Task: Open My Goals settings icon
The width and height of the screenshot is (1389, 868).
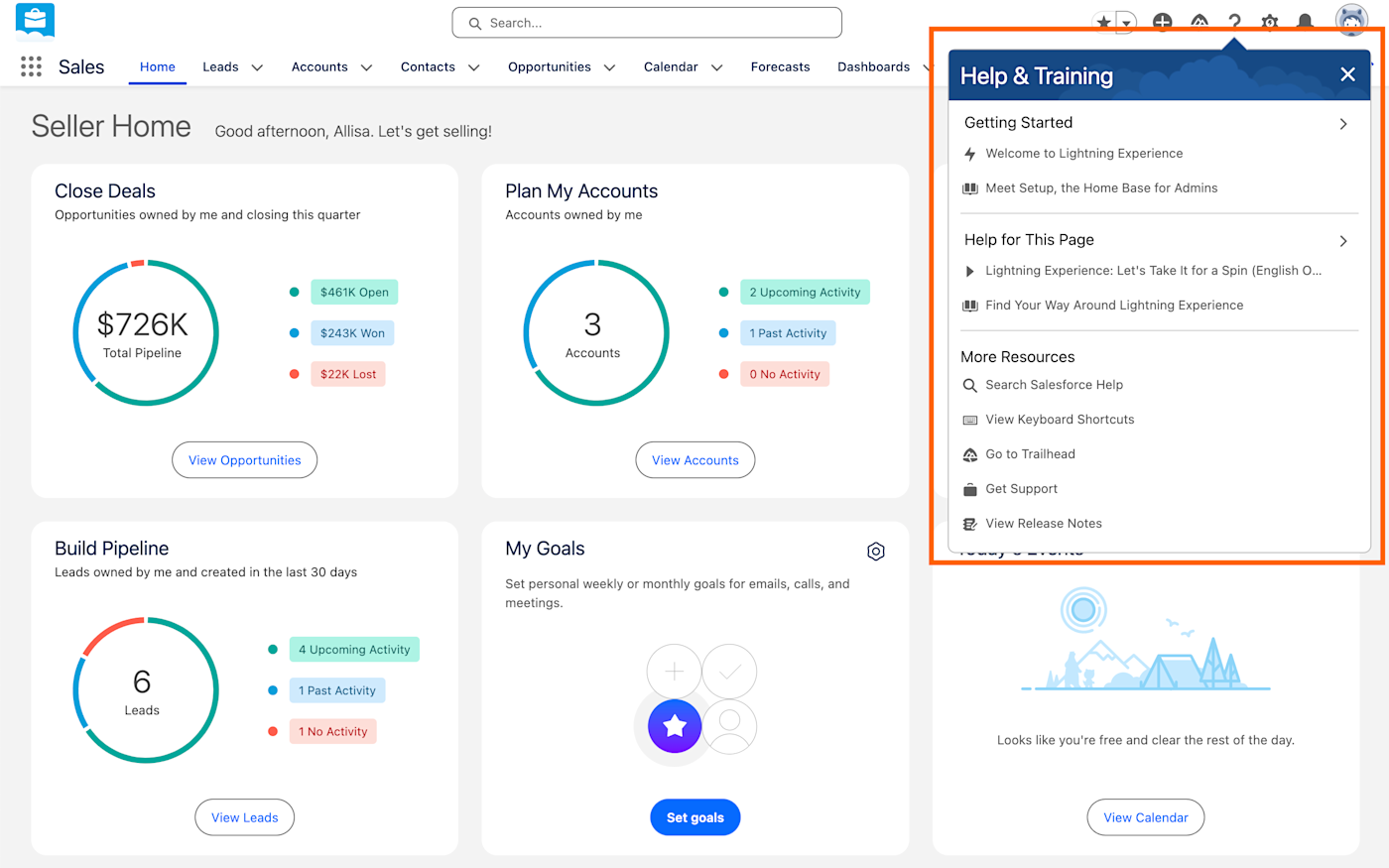Action: tap(876, 552)
